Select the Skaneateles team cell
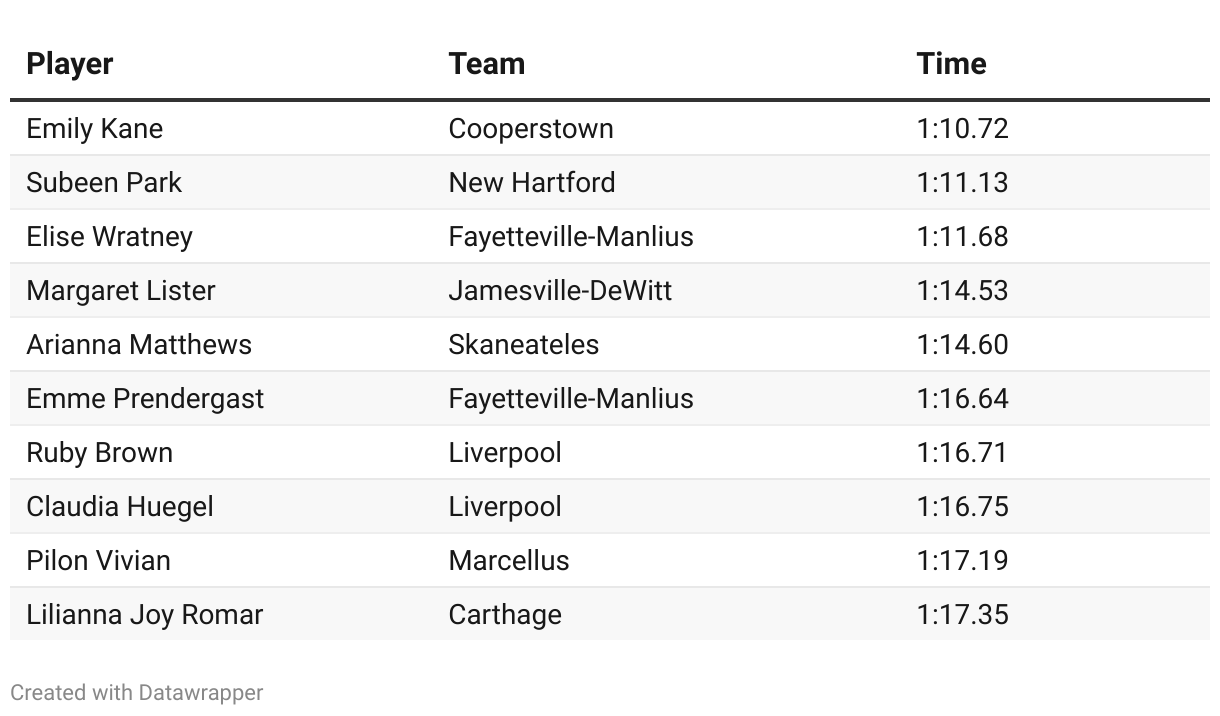 coord(524,345)
